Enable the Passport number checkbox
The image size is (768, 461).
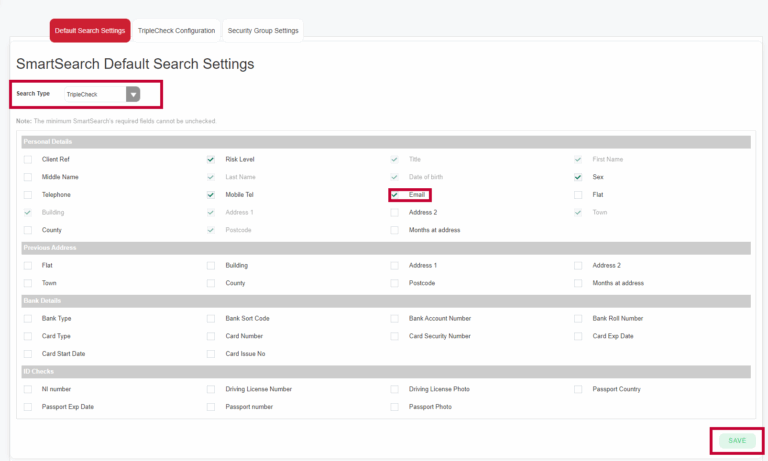point(211,407)
